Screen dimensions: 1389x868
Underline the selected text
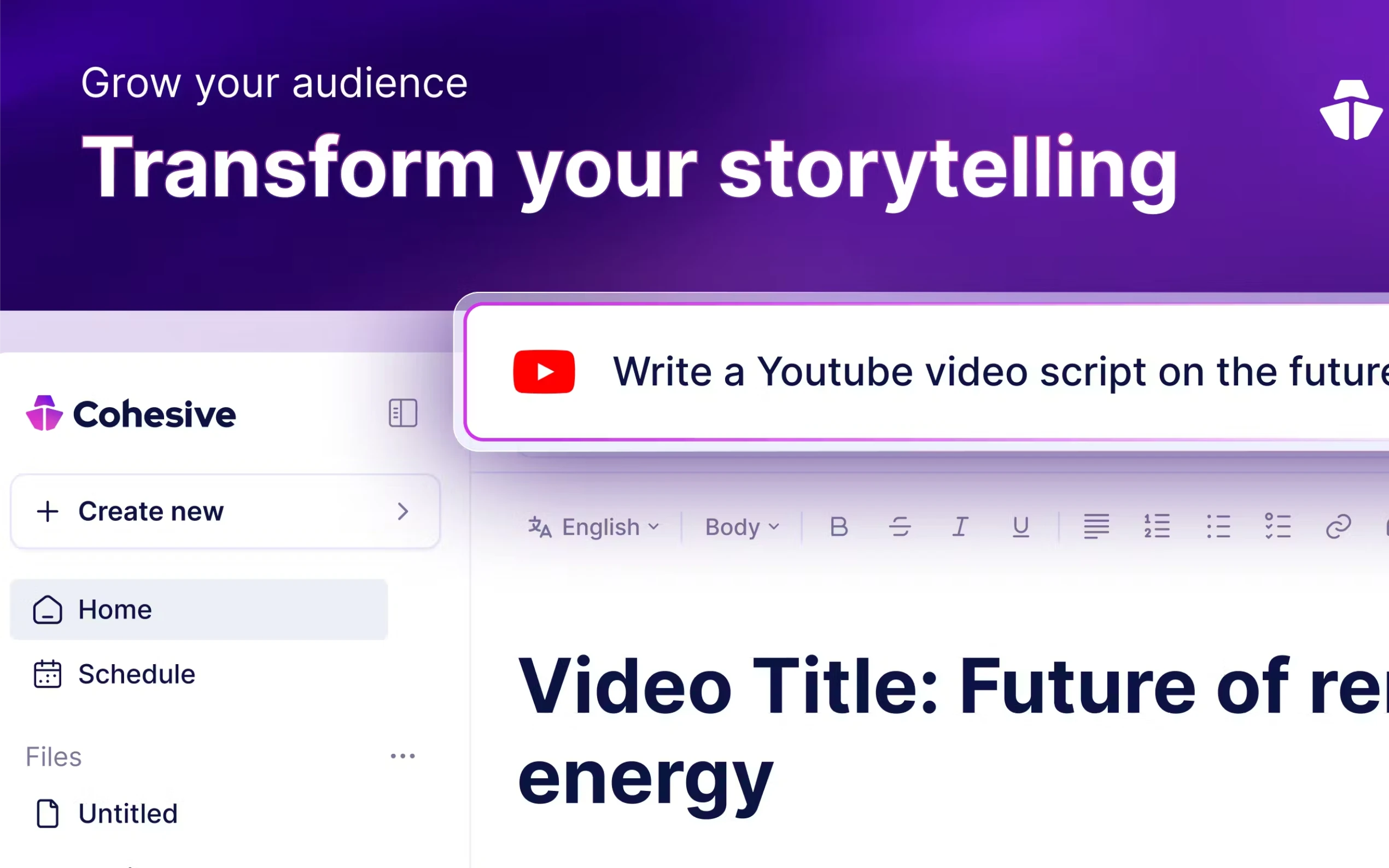[x=1020, y=526]
